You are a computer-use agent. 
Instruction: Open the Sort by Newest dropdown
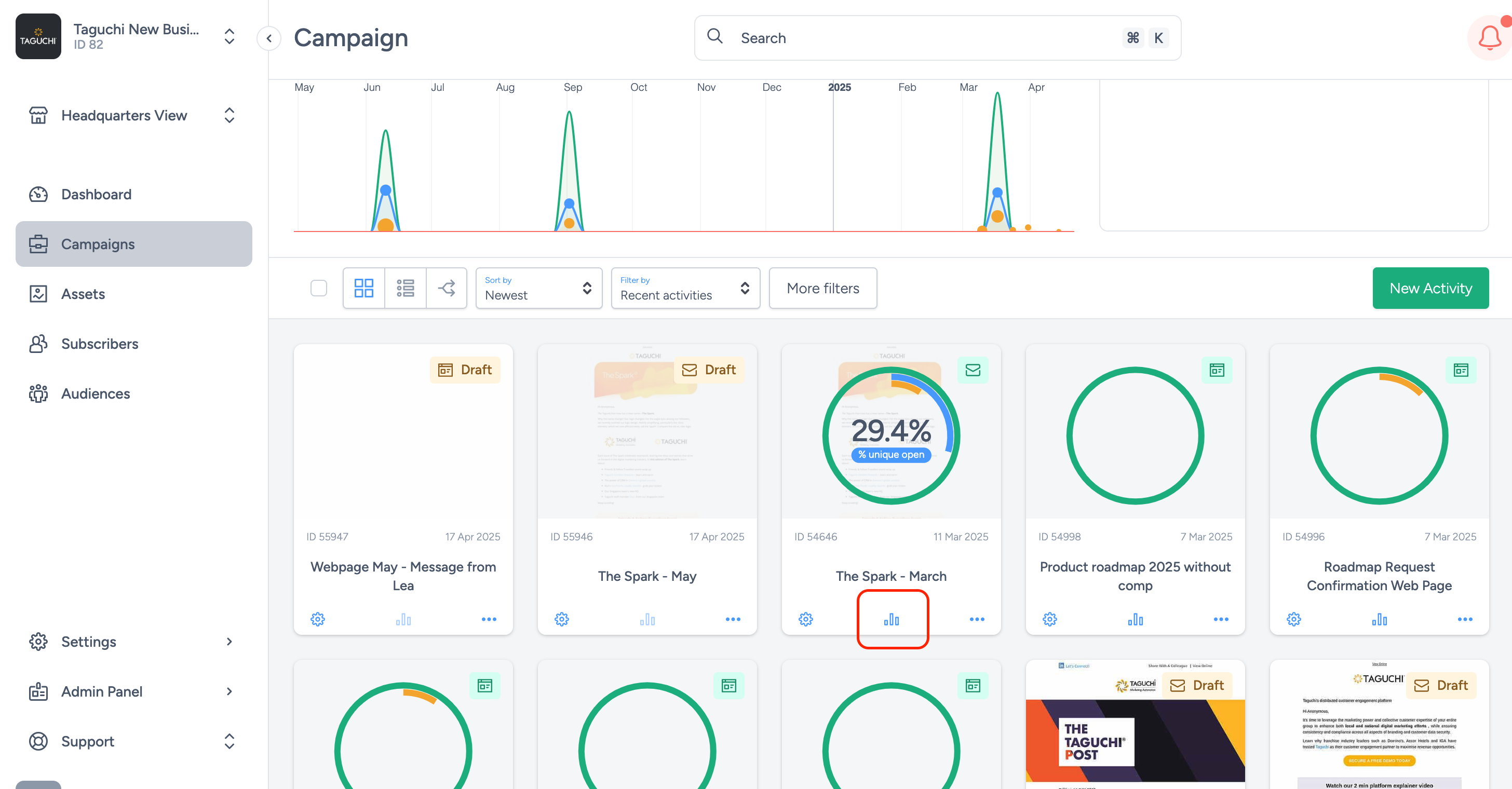pyautogui.click(x=539, y=288)
